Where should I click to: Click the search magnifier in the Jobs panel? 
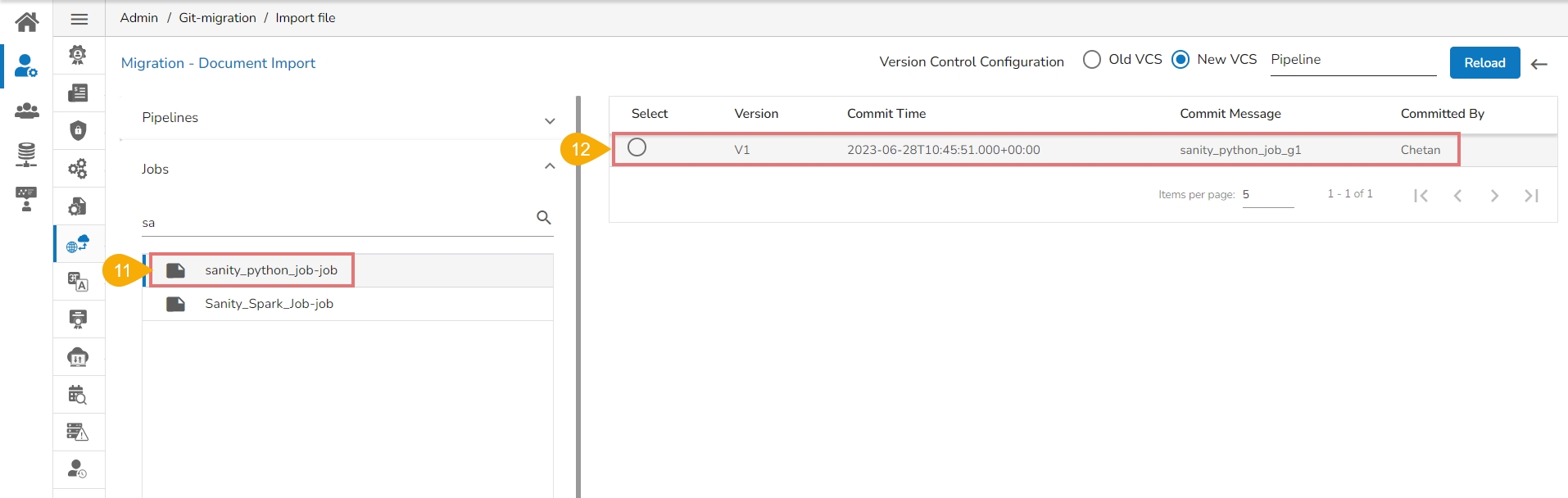tap(543, 218)
